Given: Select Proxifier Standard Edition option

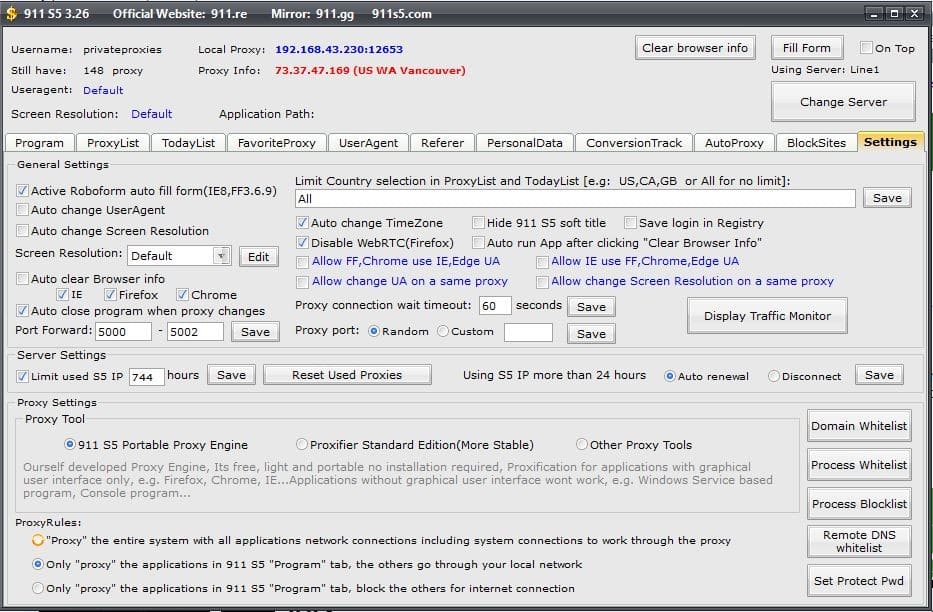Looking at the screenshot, I should point(302,444).
